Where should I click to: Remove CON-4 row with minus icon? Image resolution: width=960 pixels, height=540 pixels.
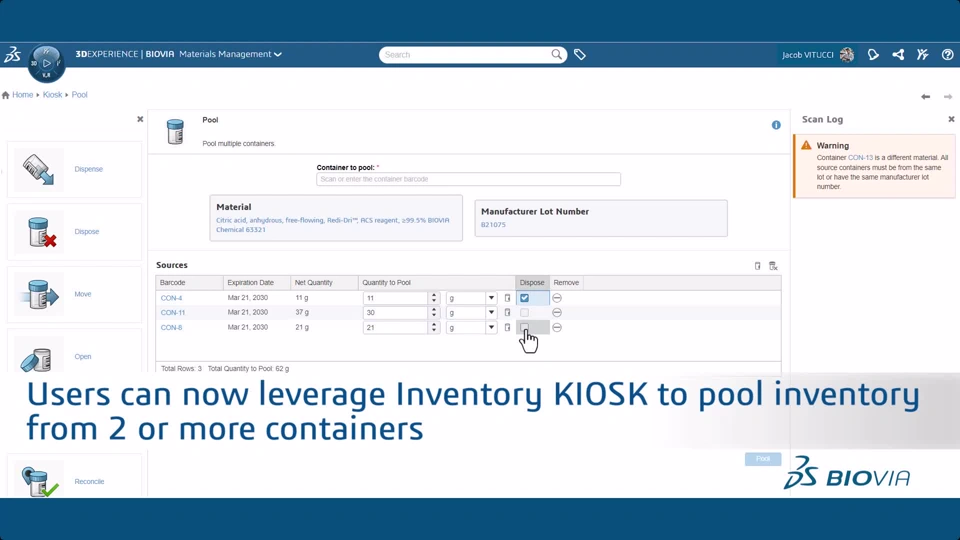tap(557, 298)
